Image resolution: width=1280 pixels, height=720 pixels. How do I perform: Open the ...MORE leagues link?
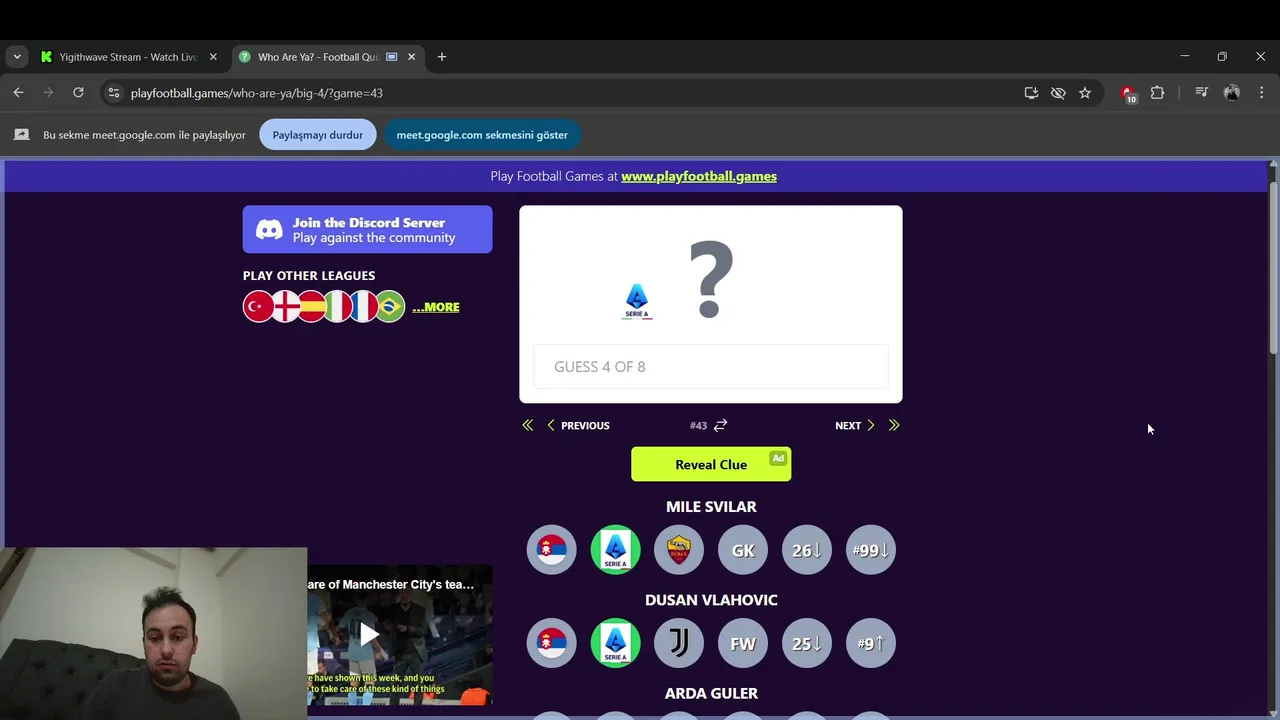pos(436,307)
